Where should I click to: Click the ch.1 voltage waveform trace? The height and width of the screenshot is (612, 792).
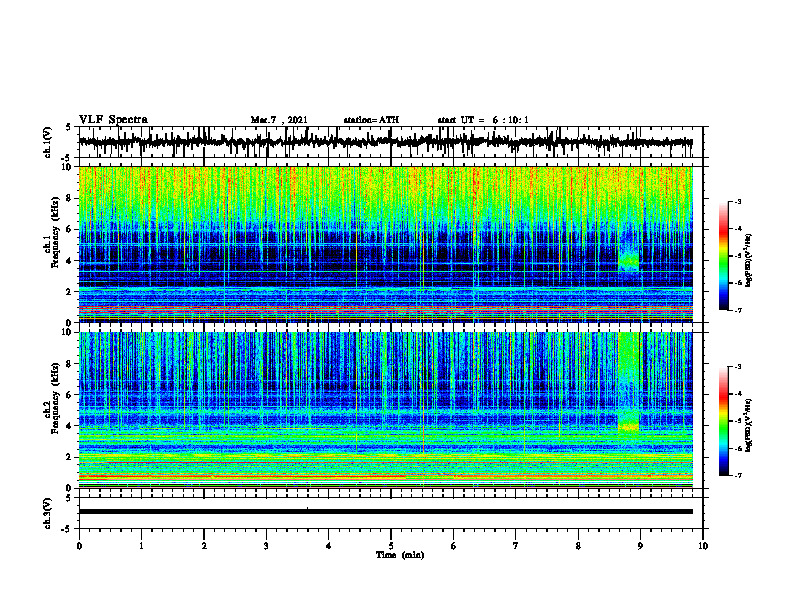[385, 142]
